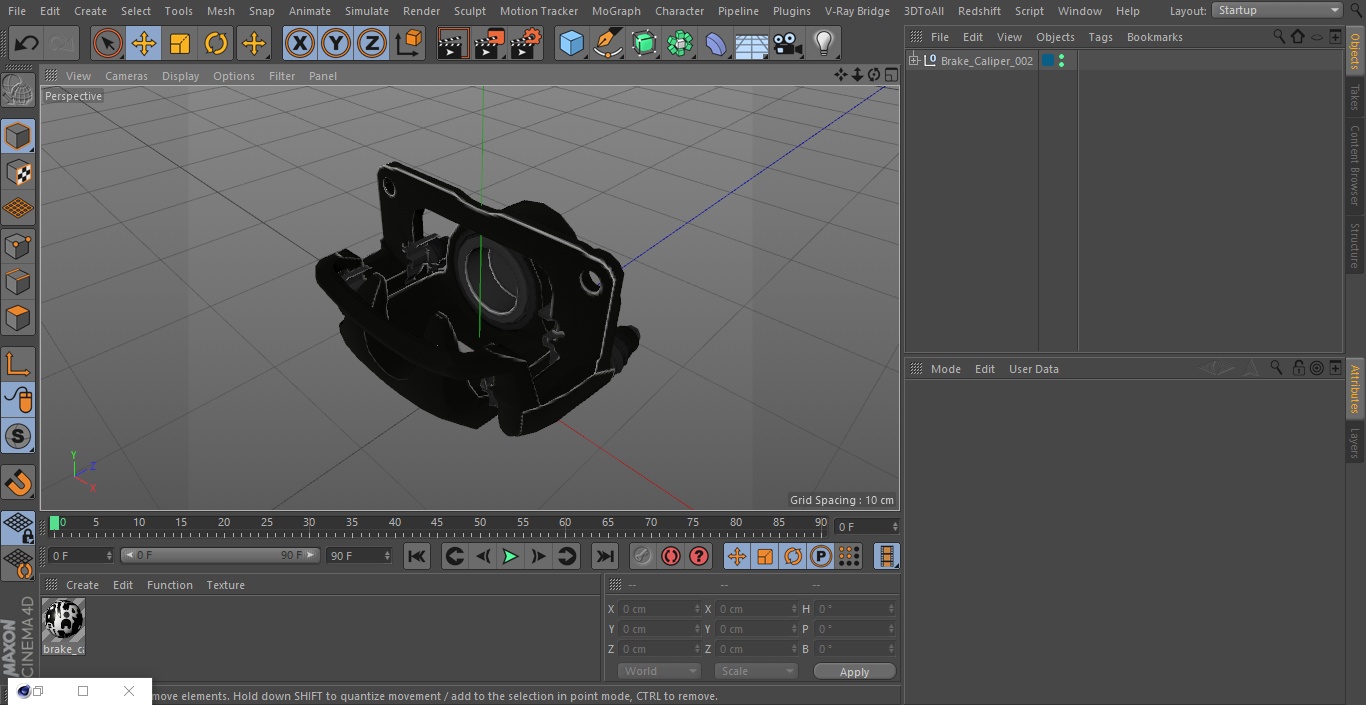Switch to Texture mode icon

pos(18,172)
